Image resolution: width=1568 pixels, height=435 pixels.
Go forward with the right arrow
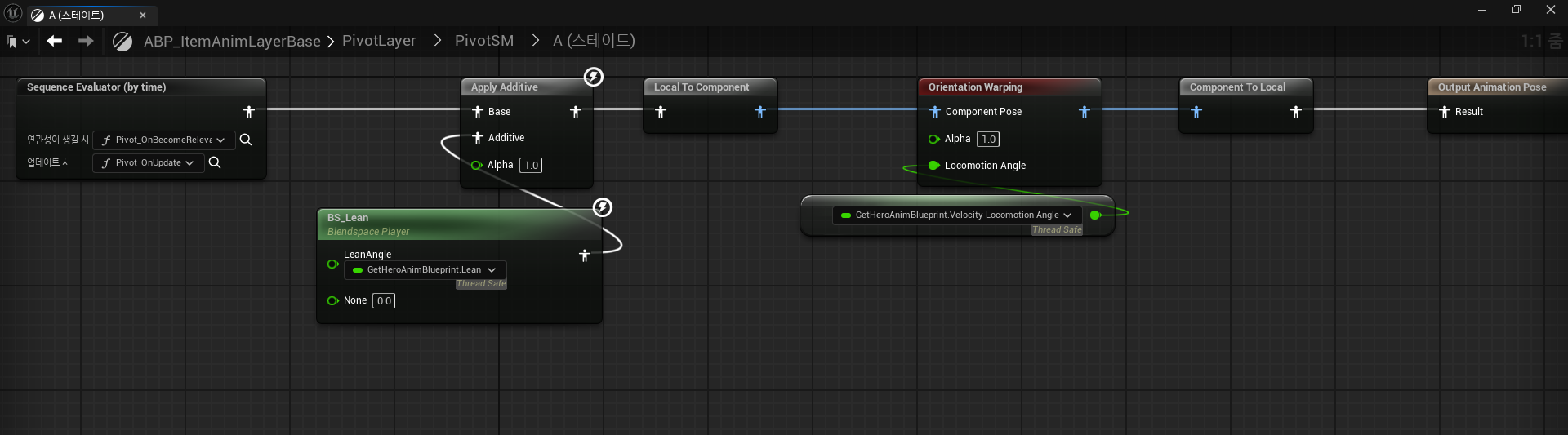pos(86,41)
